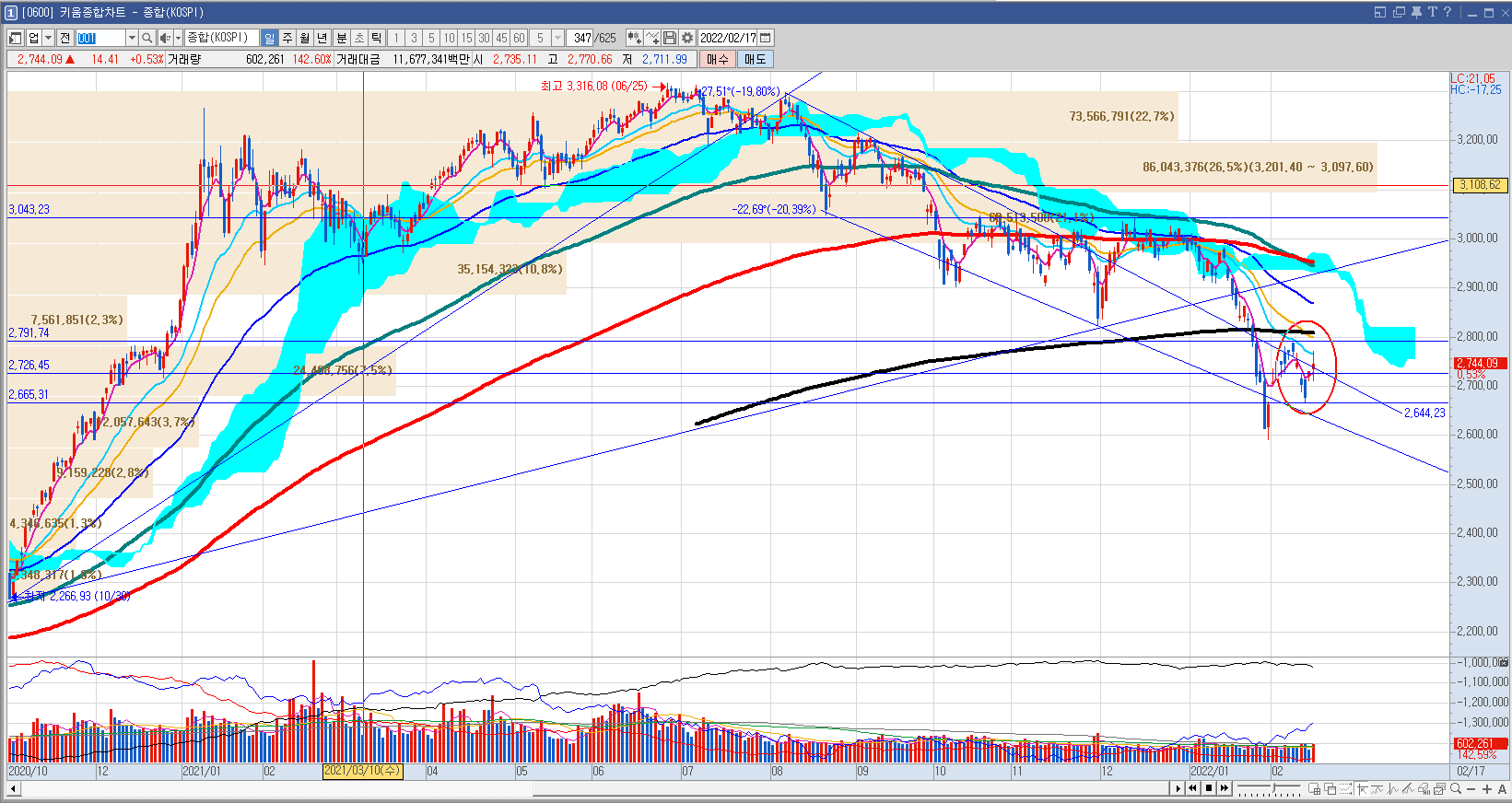Click the chart layout icon at toolbar start
The width and height of the screenshot is (1512, 803).
[x=15, y=38]
